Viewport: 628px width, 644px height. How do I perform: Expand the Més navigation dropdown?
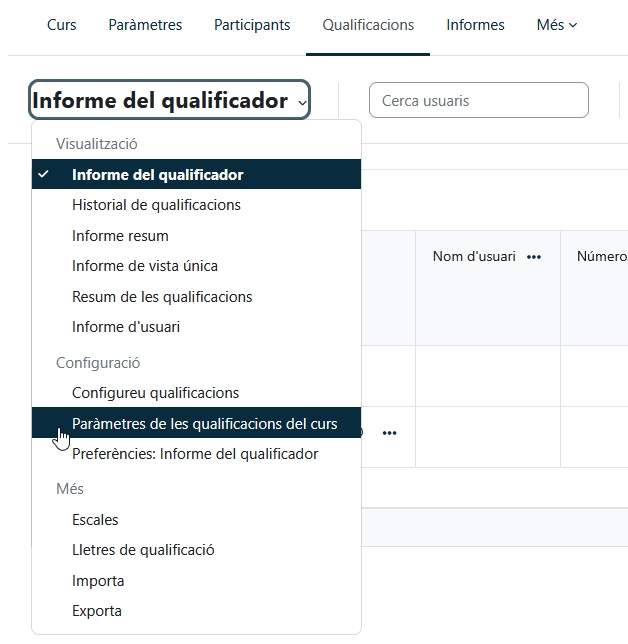coord(557,25)
